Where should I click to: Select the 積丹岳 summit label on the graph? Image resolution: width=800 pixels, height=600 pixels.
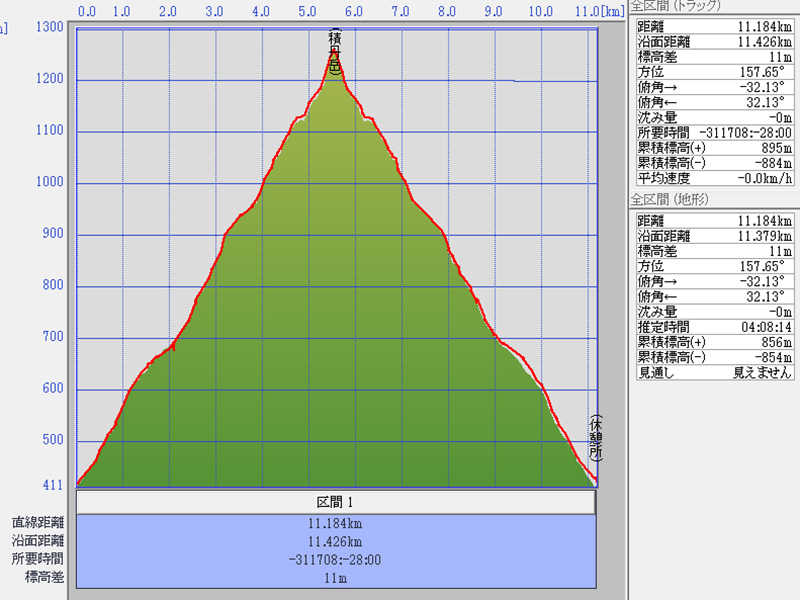[334, 52]
